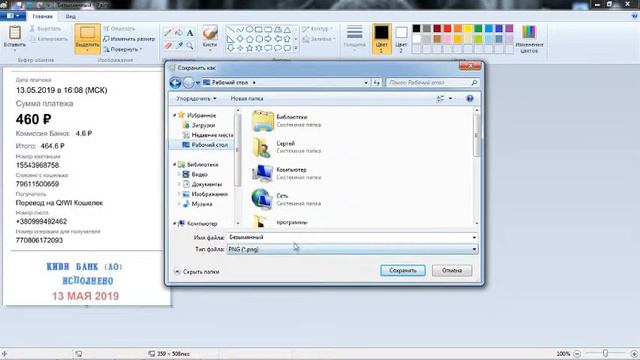Viewport: 640px width, 360px height.
Task: Select Desktop (Рабочий стол) in navigation tree
Action: point(205,145)
